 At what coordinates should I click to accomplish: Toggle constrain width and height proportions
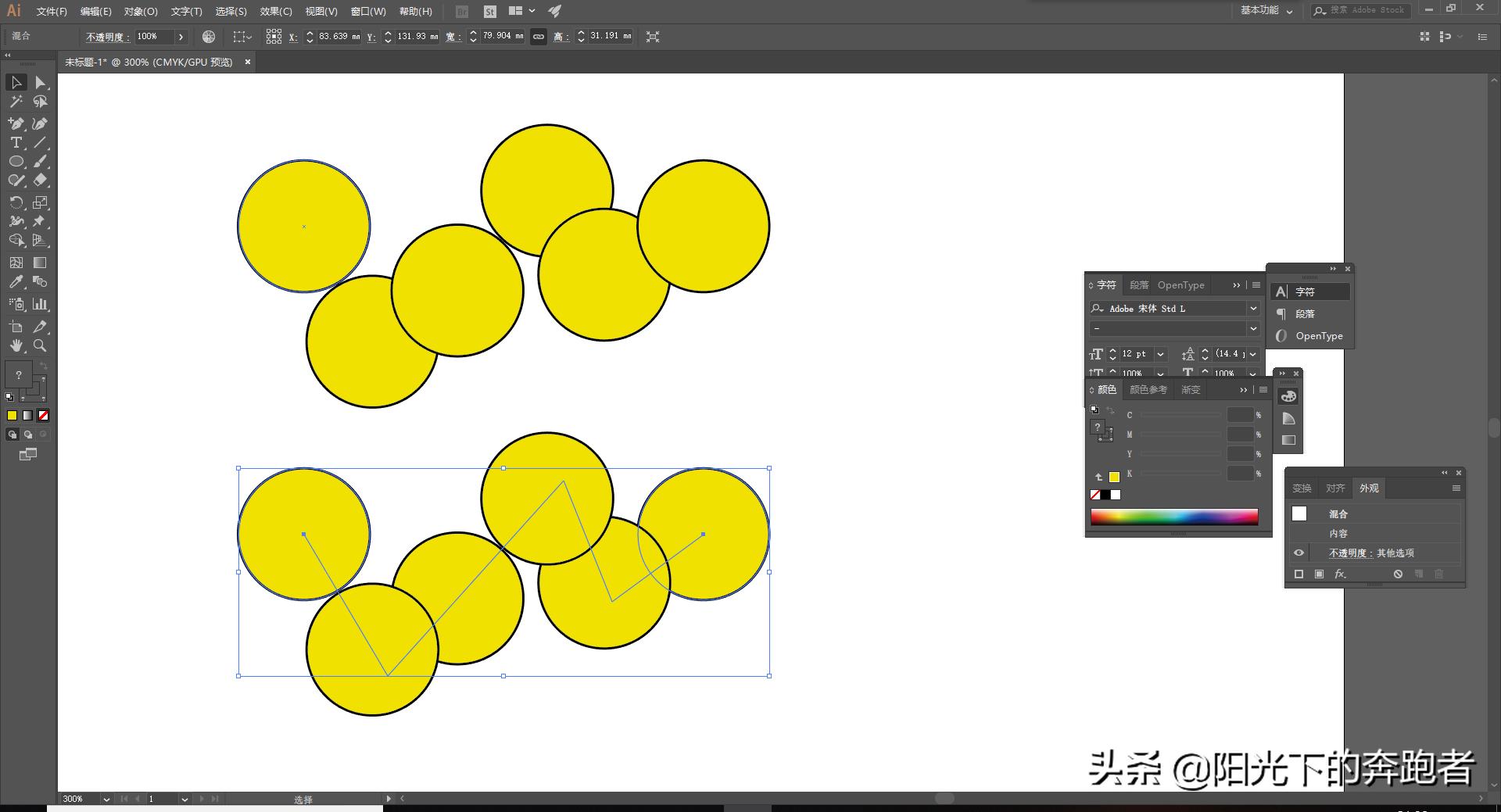(x=539, y=37)
